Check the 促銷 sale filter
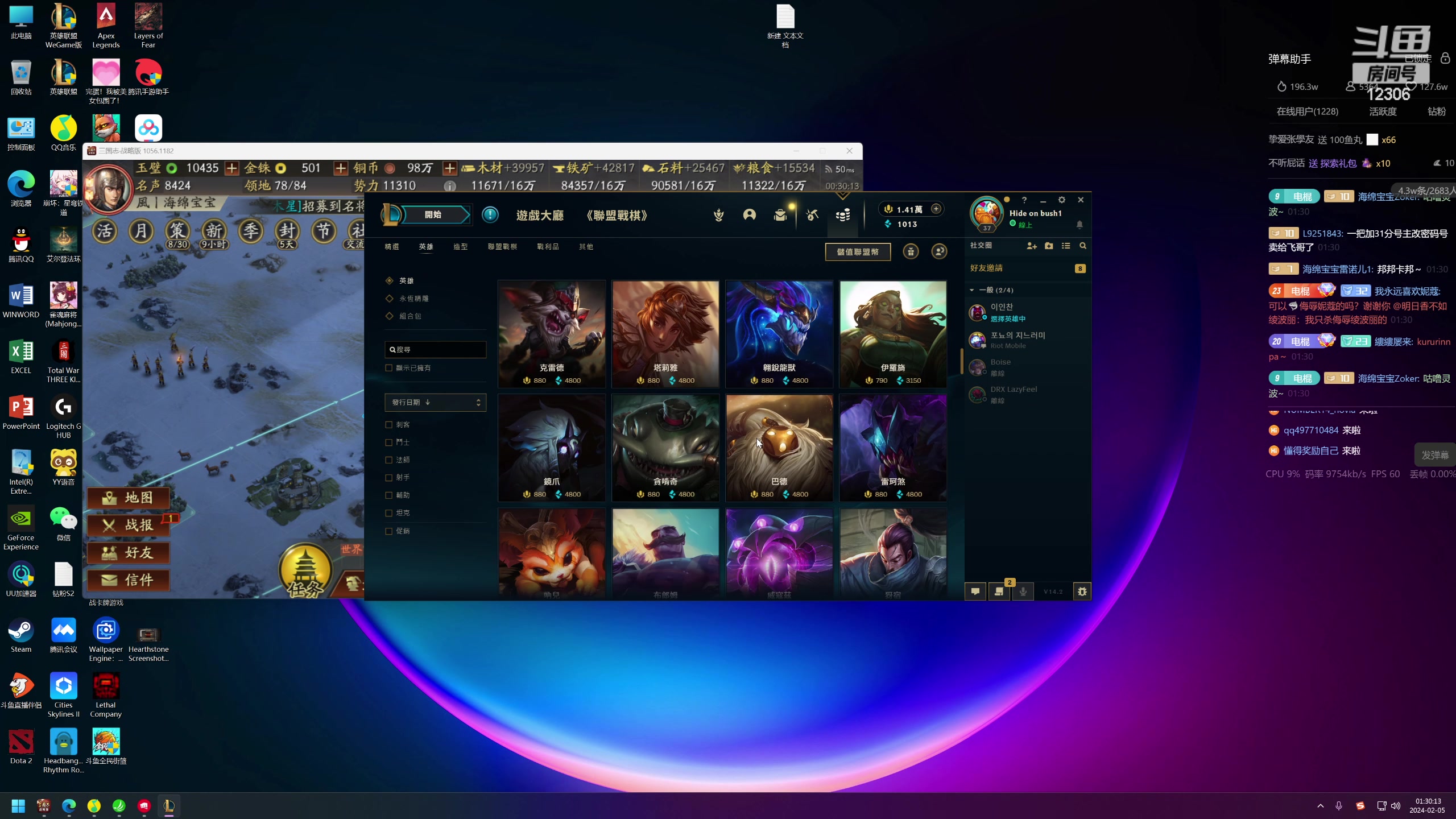Viewport: 1456px width, 819px height. tap(389, 531)
